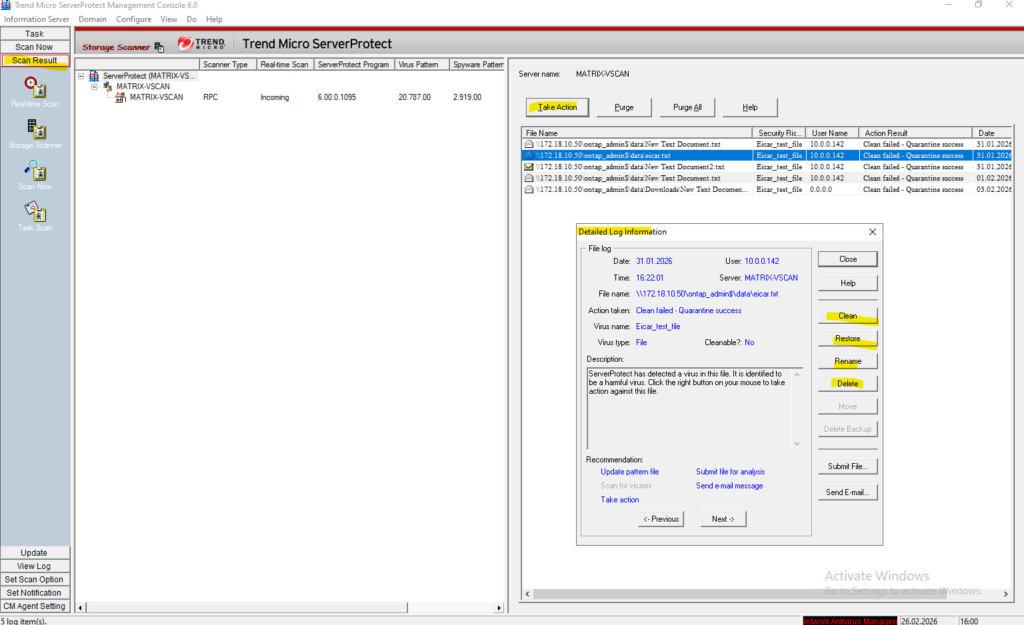1024x625 pixels.
Task: Click the Restore button in log dialog
Action: pyautogui.click(x=848, y=339)
